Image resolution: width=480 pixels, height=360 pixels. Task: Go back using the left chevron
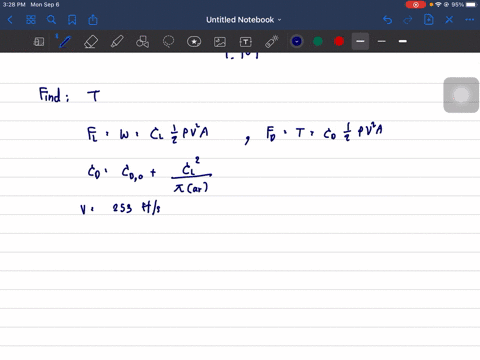(x=10, y=20)
